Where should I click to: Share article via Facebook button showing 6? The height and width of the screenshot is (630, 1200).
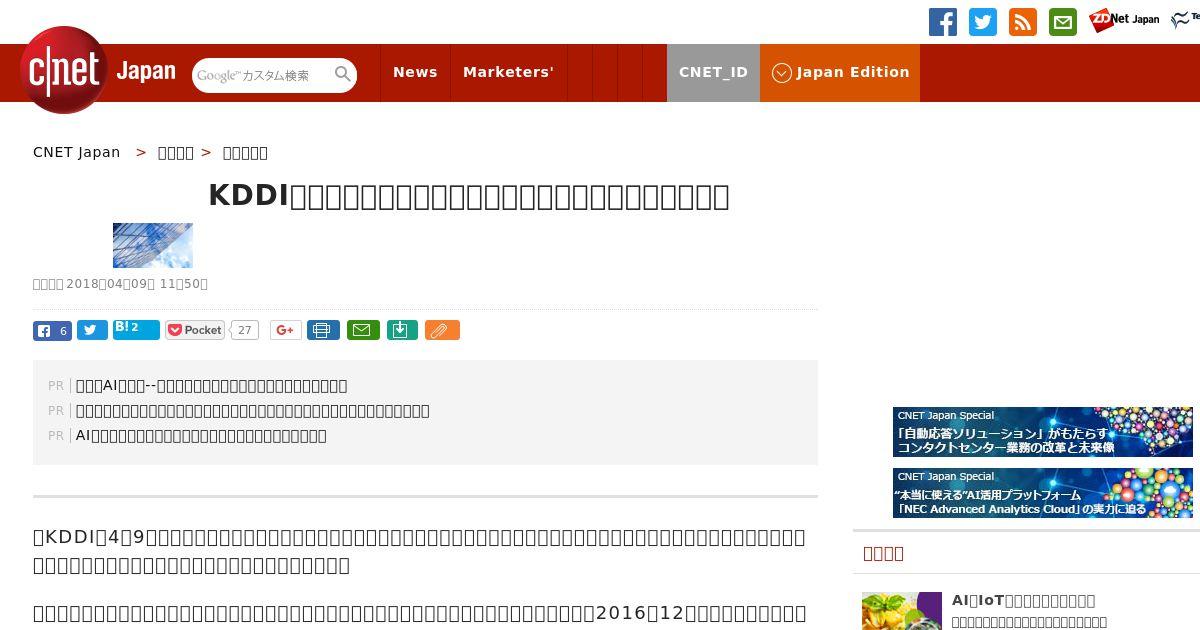[52, 331]
